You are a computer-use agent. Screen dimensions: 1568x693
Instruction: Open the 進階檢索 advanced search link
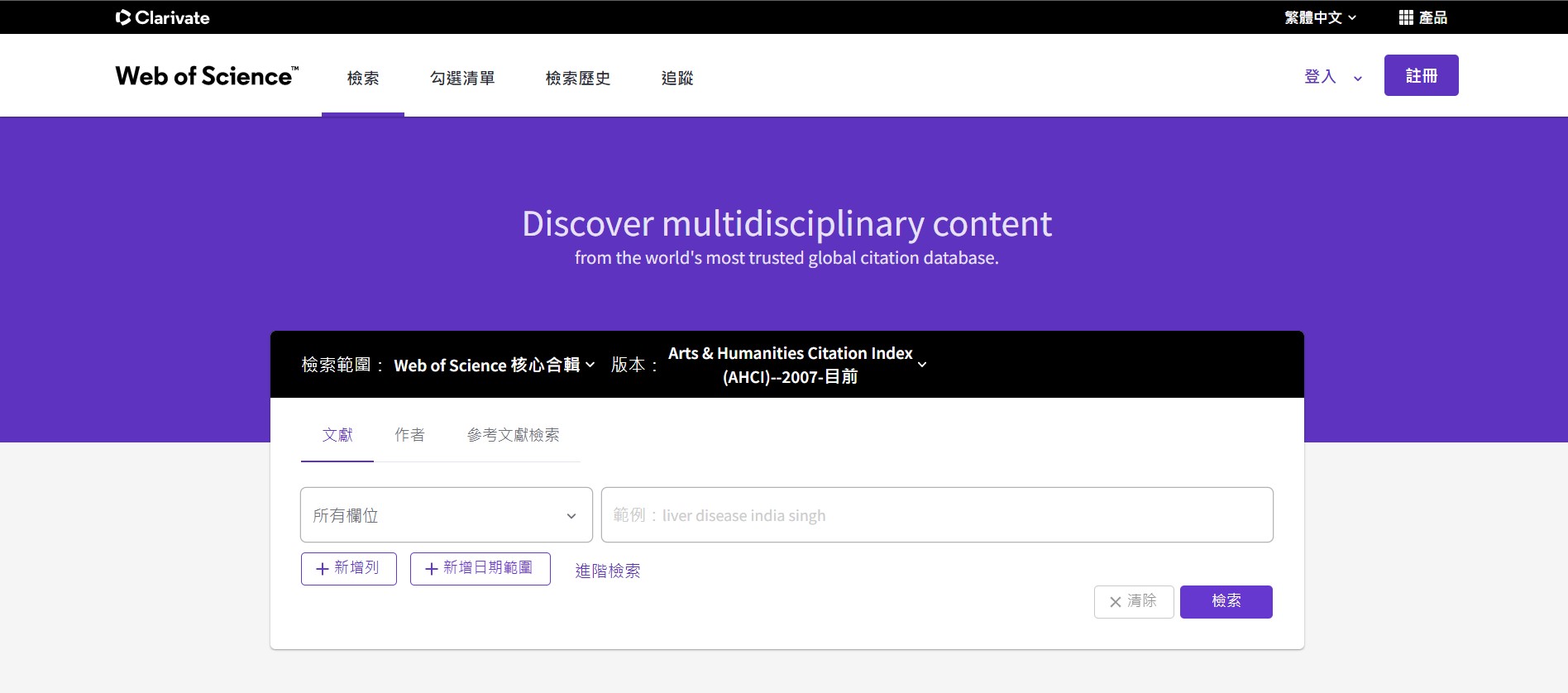tap(608, 571)
